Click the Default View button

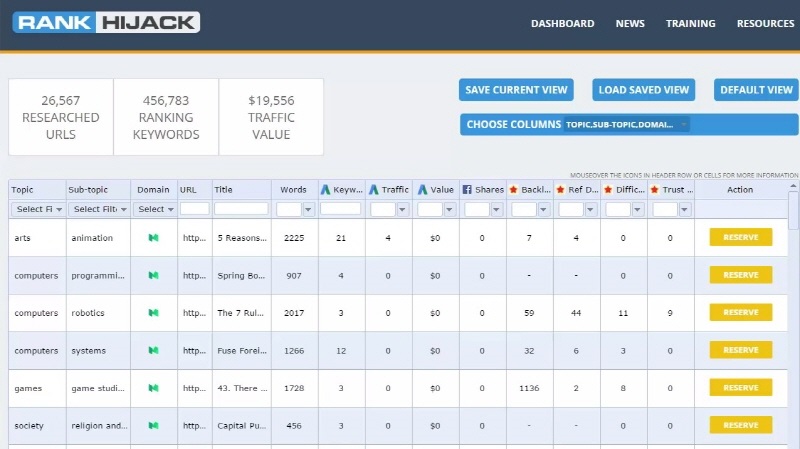tap(756, 90)
